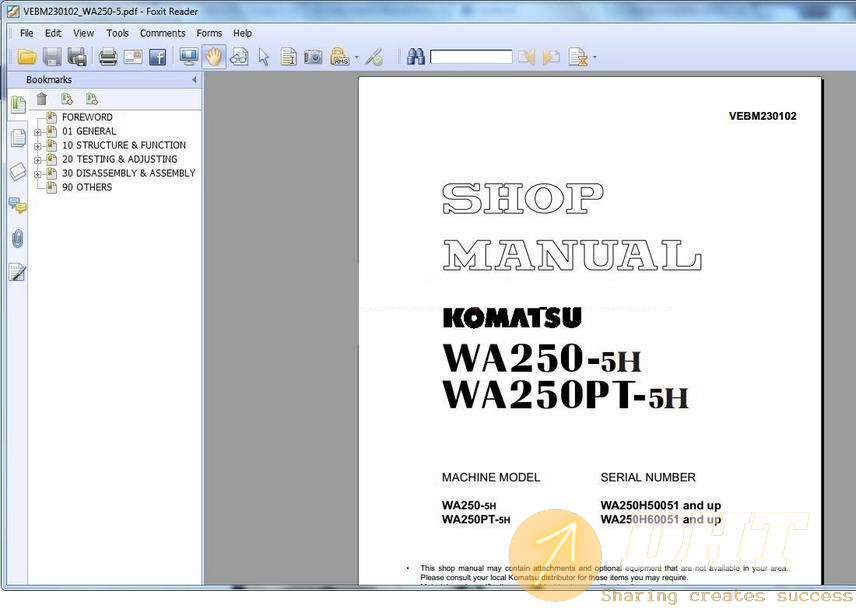
Task: Click the Print icon
Action: [108, 57]
